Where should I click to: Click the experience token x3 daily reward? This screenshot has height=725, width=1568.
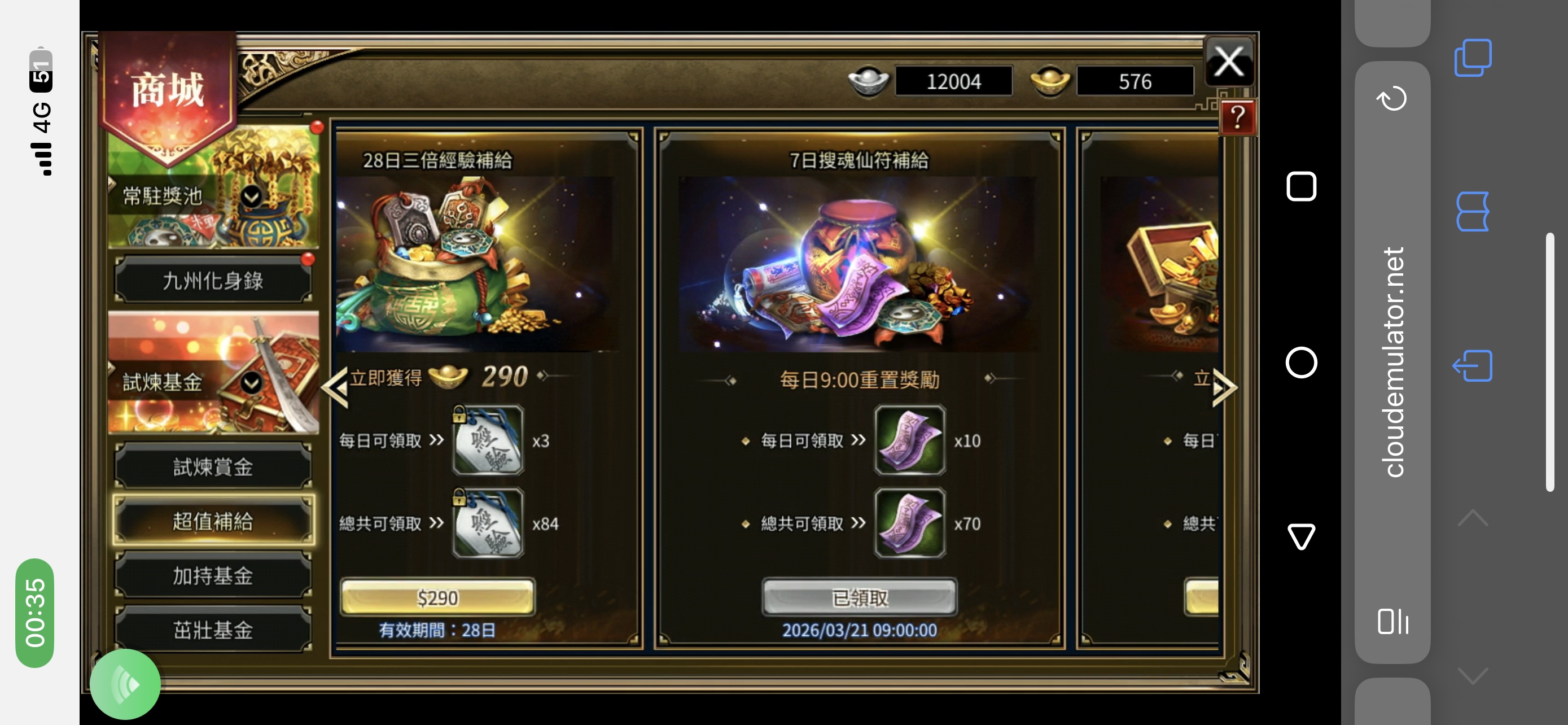tap(488, 440)
